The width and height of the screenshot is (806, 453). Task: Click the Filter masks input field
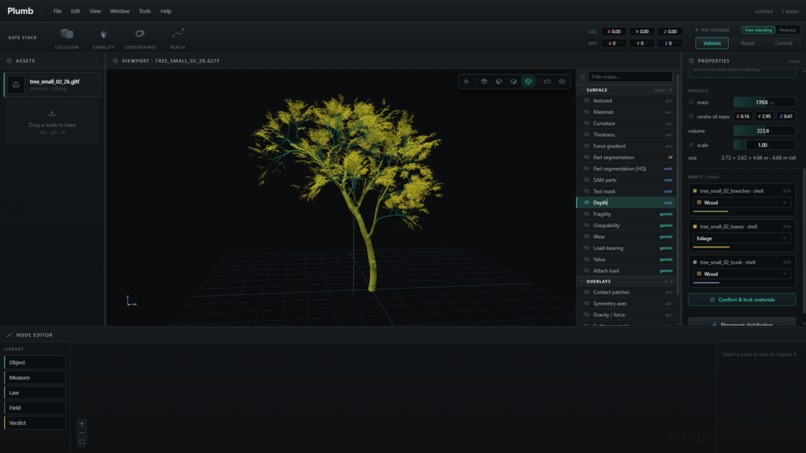(630, 77)
